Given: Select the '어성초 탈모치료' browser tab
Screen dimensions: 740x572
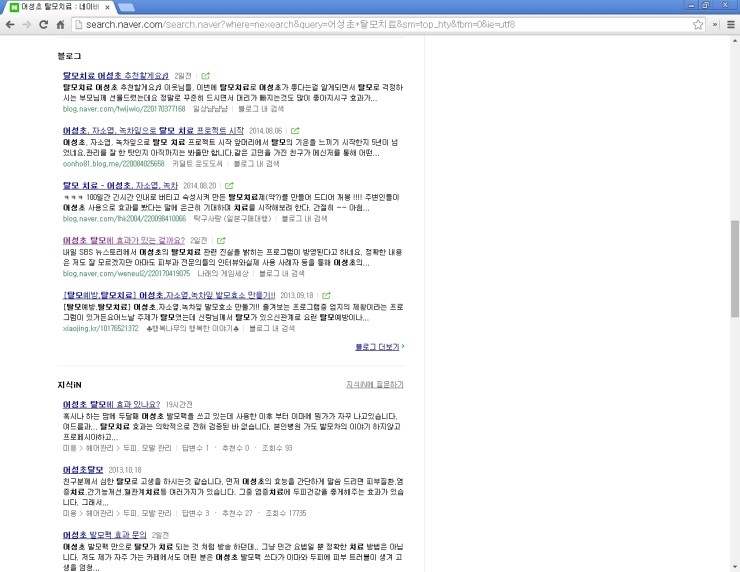Looking at the screenshot, I should [60, 6].
